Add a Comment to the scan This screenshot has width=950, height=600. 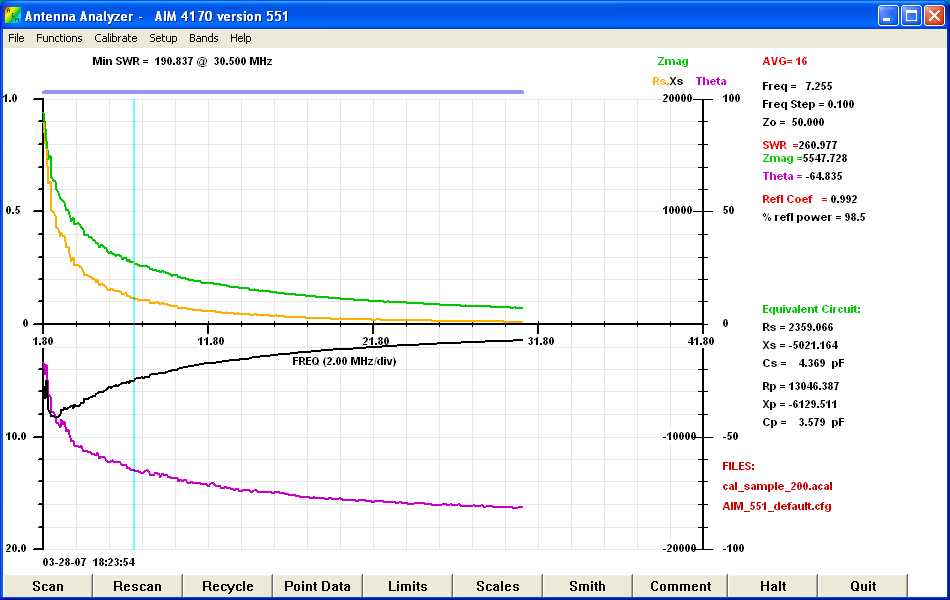point(680,586)
